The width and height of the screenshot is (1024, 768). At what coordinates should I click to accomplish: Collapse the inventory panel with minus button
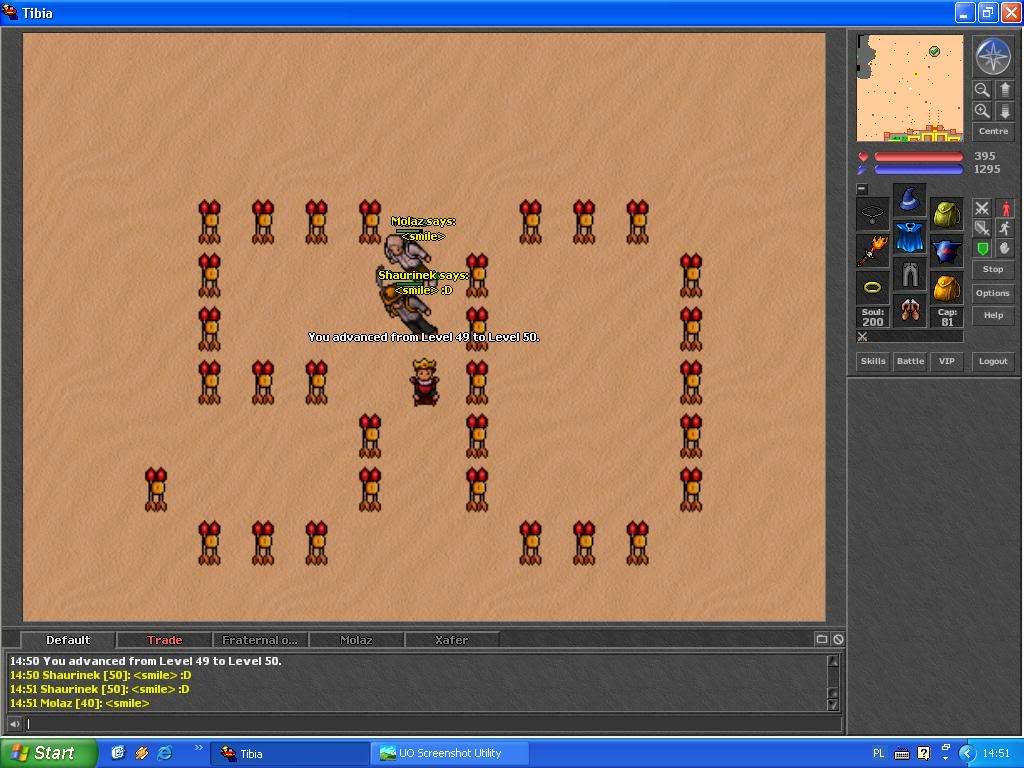click(x=862, y=189)
